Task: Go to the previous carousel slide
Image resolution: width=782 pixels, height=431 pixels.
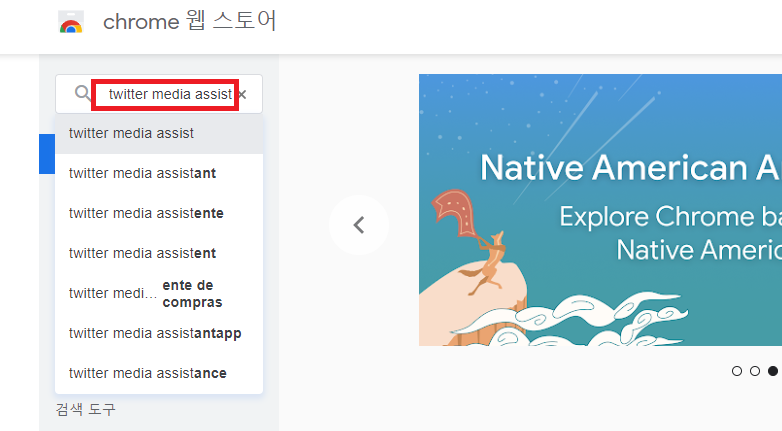Action: point(359,225)
